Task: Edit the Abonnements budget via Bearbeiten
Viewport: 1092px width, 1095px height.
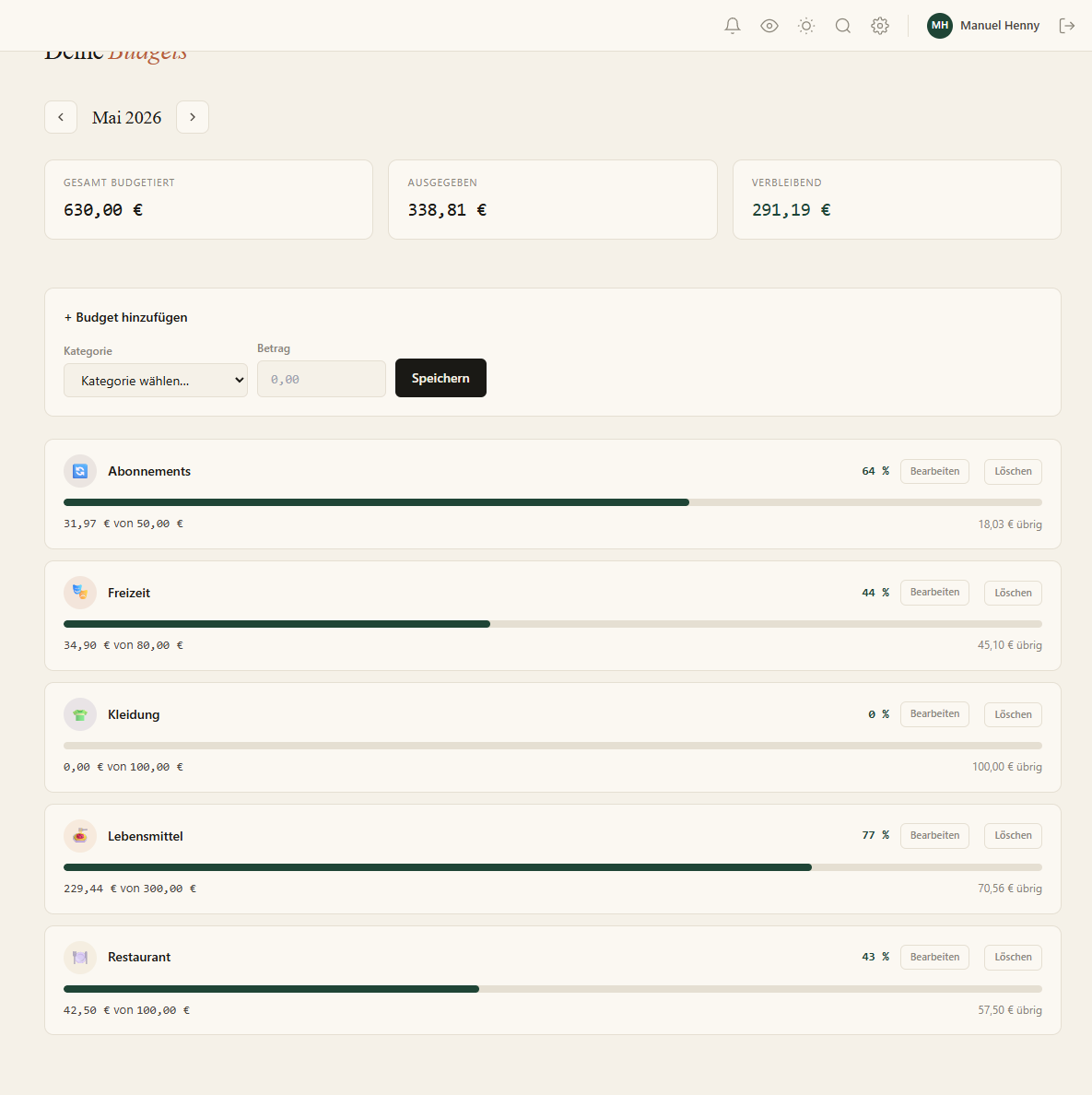Action: (934, 471)
